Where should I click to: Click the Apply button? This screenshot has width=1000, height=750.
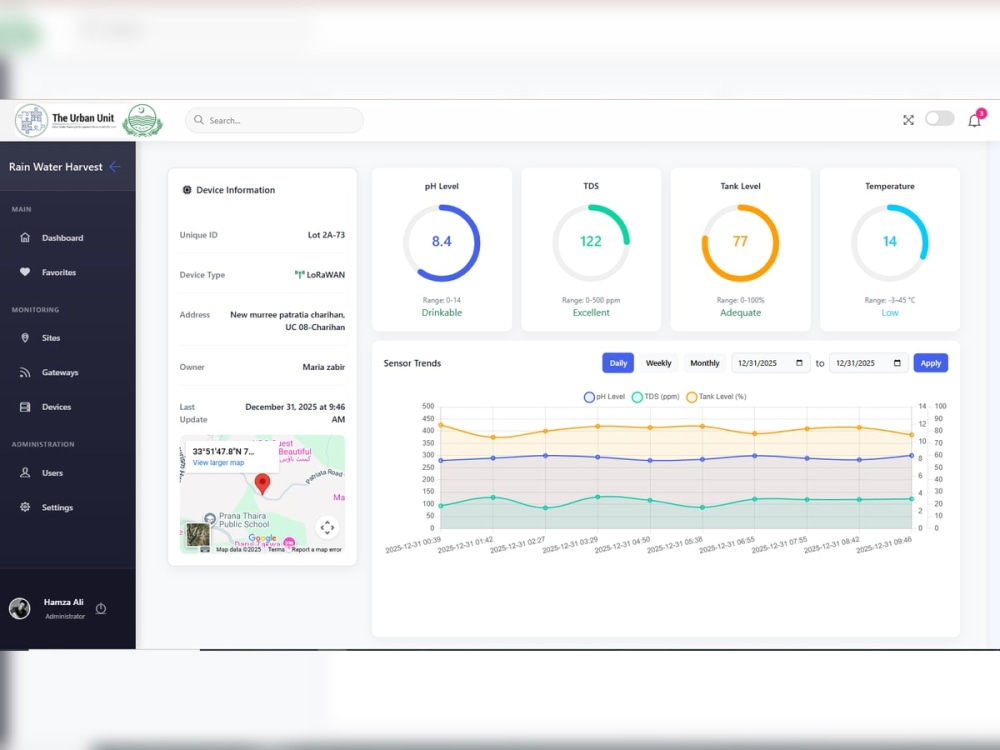coord(930,363)
